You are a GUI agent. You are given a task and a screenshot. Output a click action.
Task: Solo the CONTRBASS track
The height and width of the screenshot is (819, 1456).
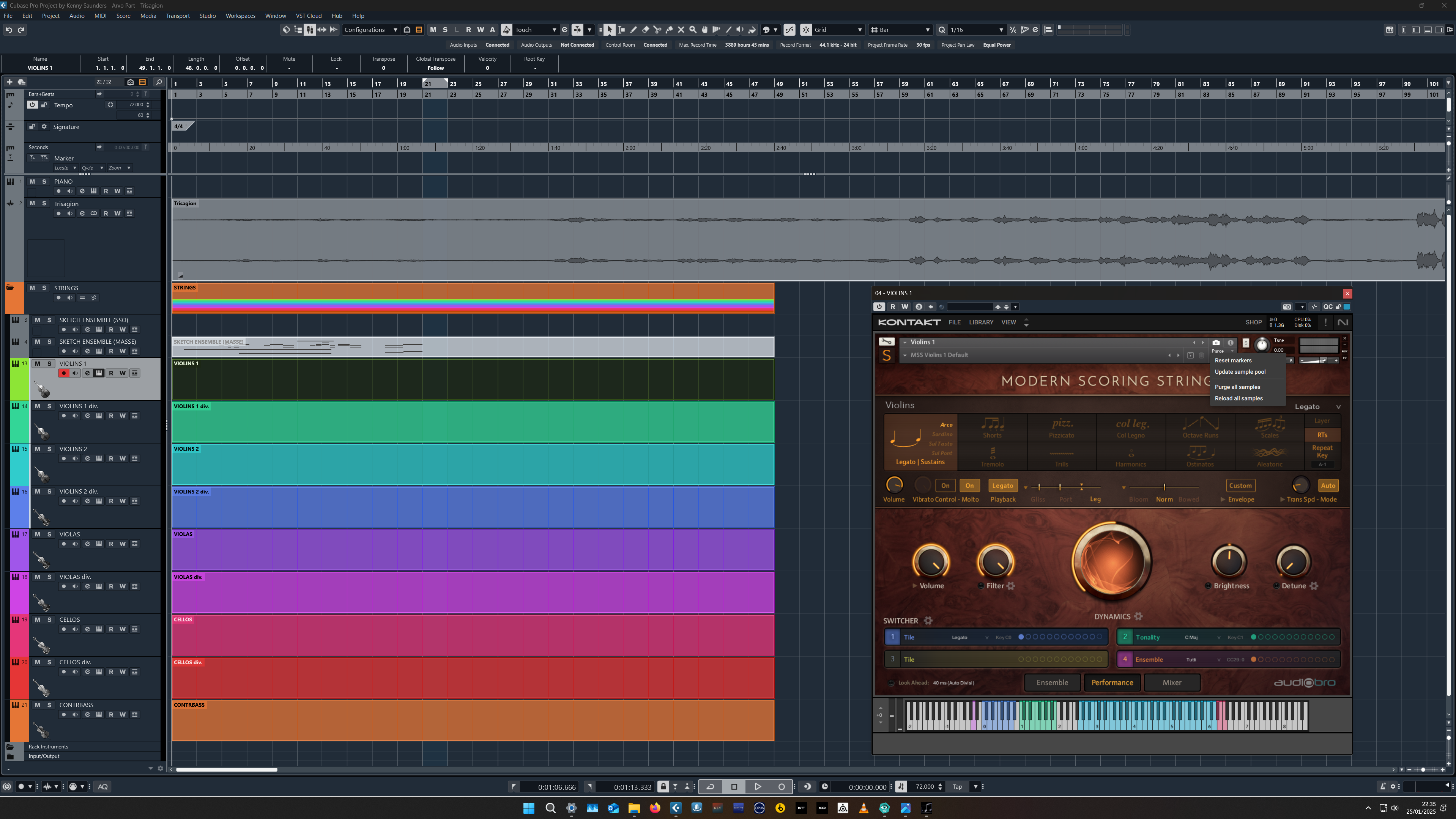click(x=49, y=705)
